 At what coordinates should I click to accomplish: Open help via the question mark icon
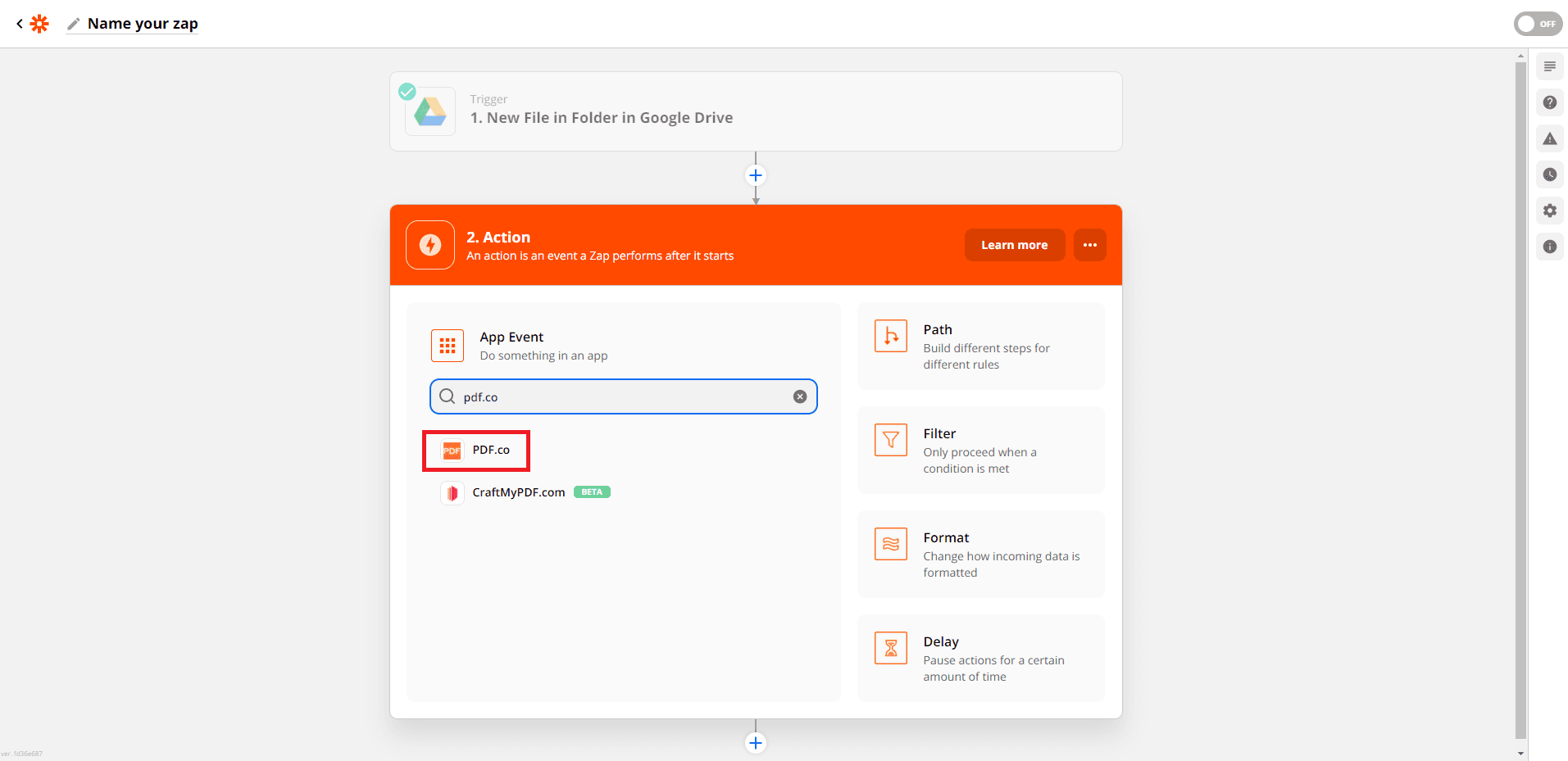(x=1549, y=102)
